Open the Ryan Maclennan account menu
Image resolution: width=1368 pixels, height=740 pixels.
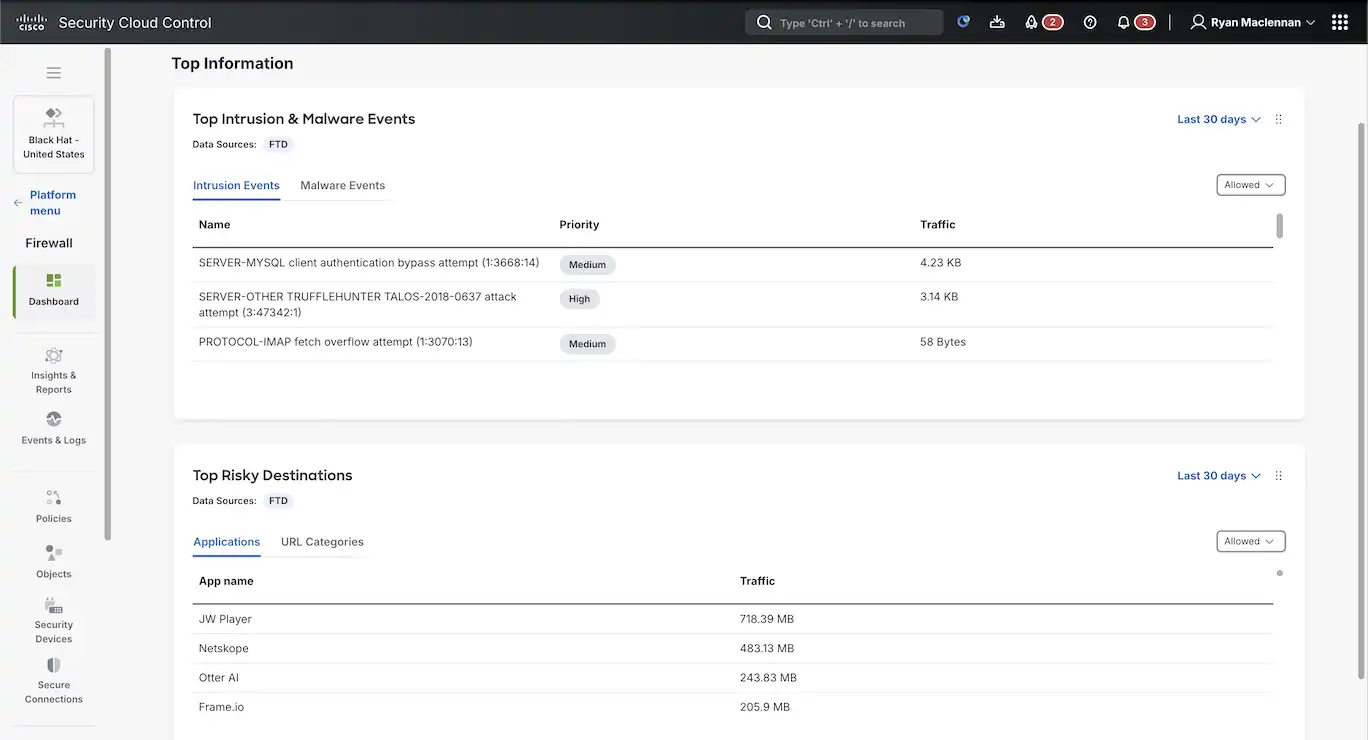coord(1252,21)
